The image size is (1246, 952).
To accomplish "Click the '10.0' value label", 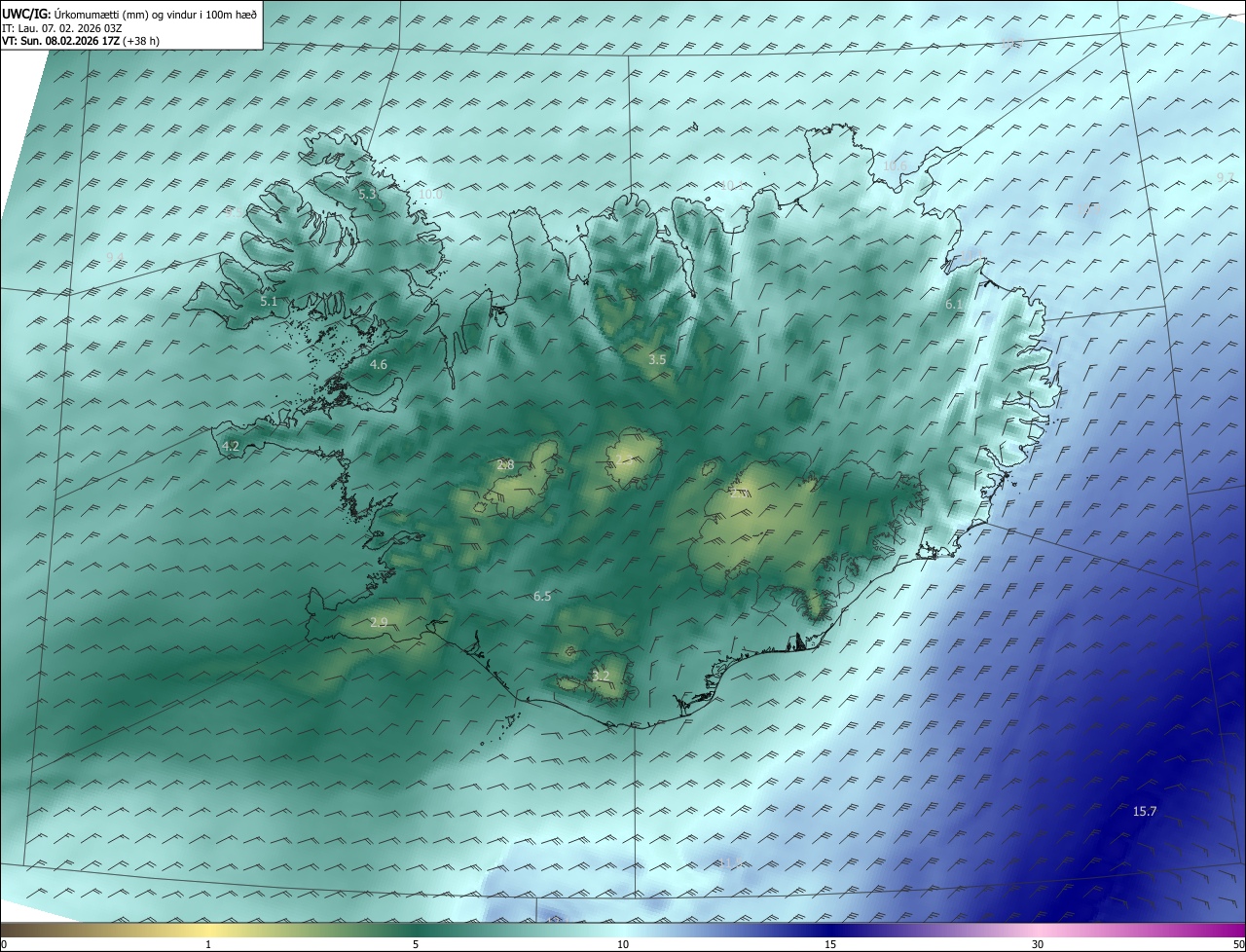I will (x=430, y=194).
